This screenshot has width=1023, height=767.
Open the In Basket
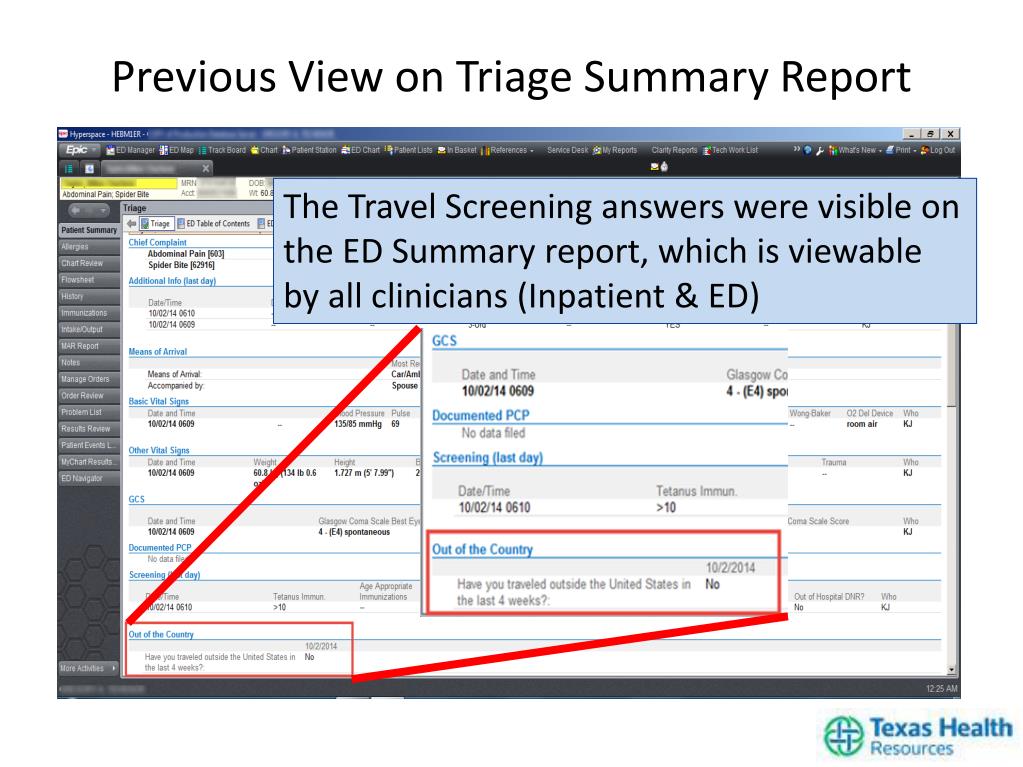(x=457, y=150)
